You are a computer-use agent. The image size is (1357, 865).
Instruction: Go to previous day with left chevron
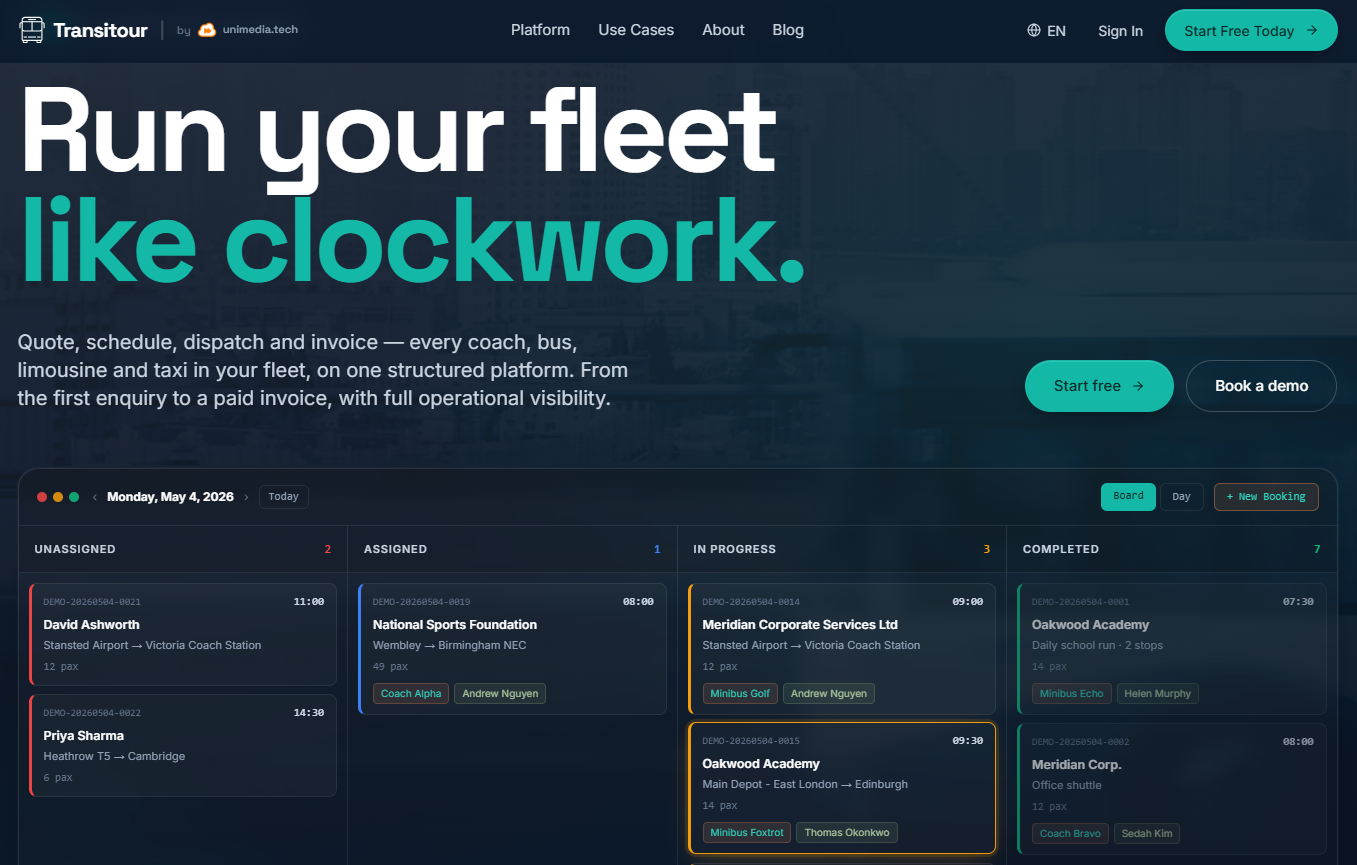(95, 497)
